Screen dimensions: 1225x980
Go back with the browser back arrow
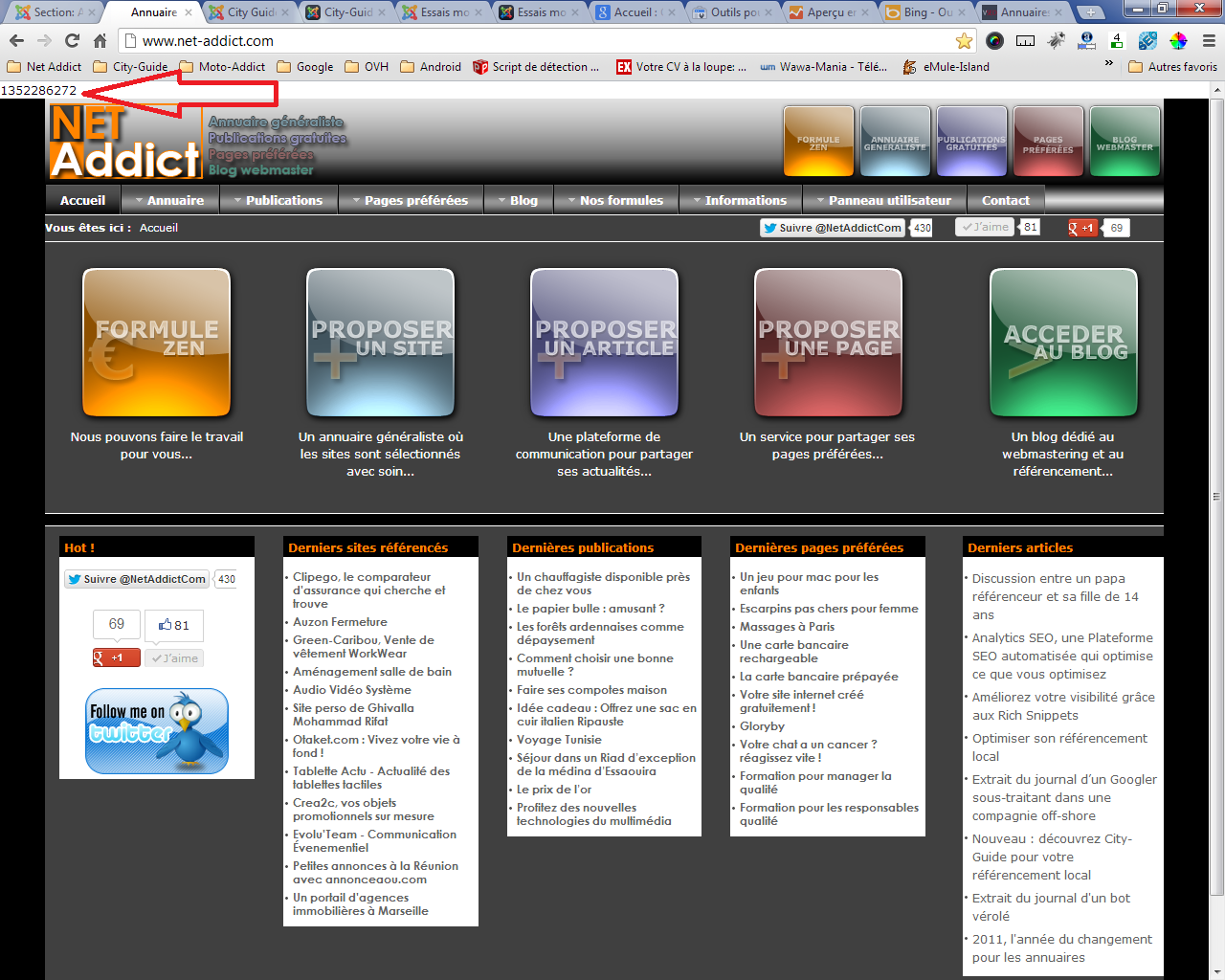(16, 41)
